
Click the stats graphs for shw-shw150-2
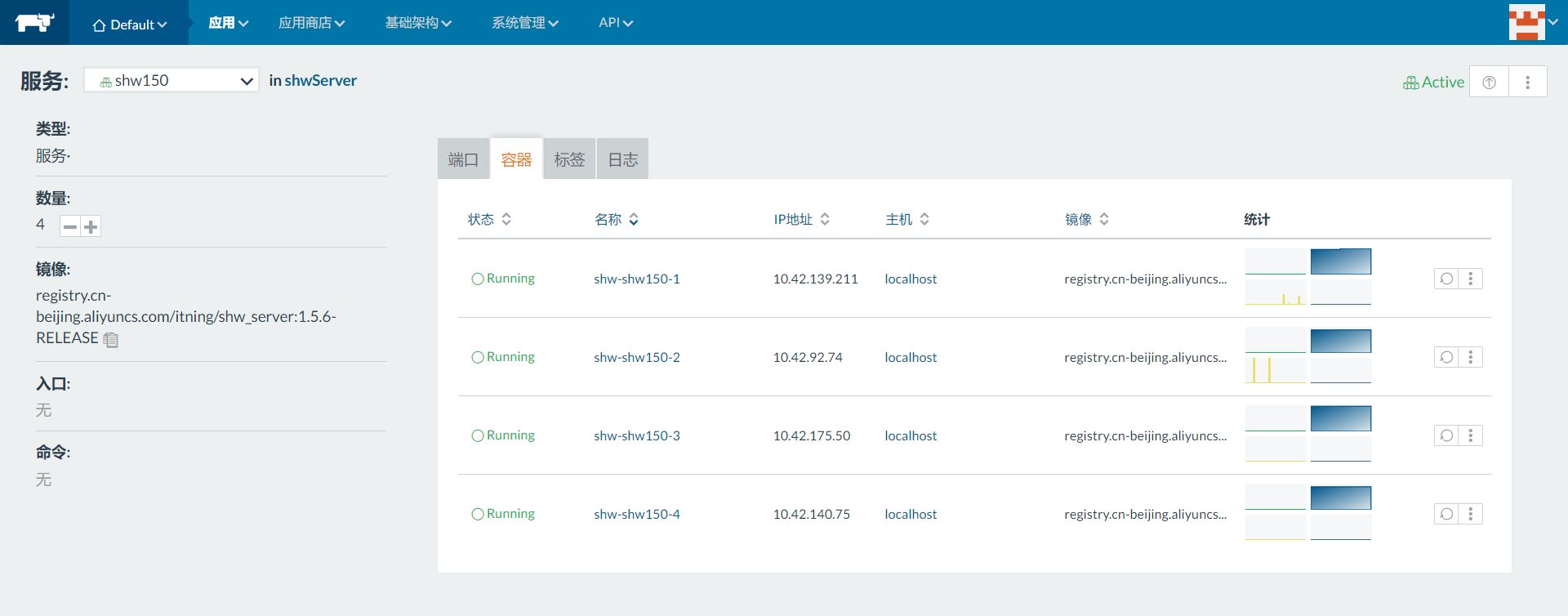click(1308, 355)
